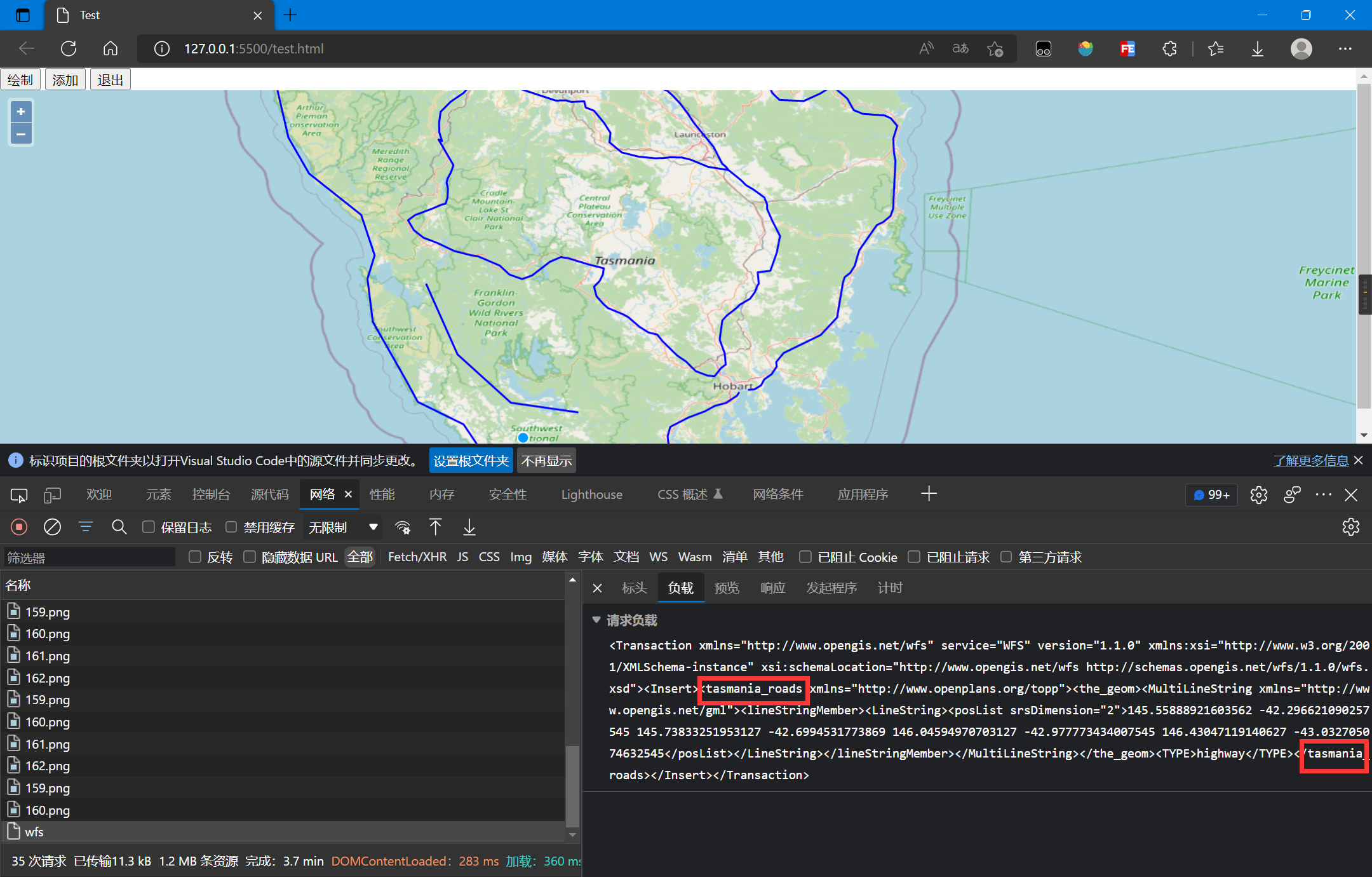Image resolution: width=1372 pixels, height=877 pixels.
Task: Check the 隐藏数据 URL checkbox
Action: pos(250,557)
